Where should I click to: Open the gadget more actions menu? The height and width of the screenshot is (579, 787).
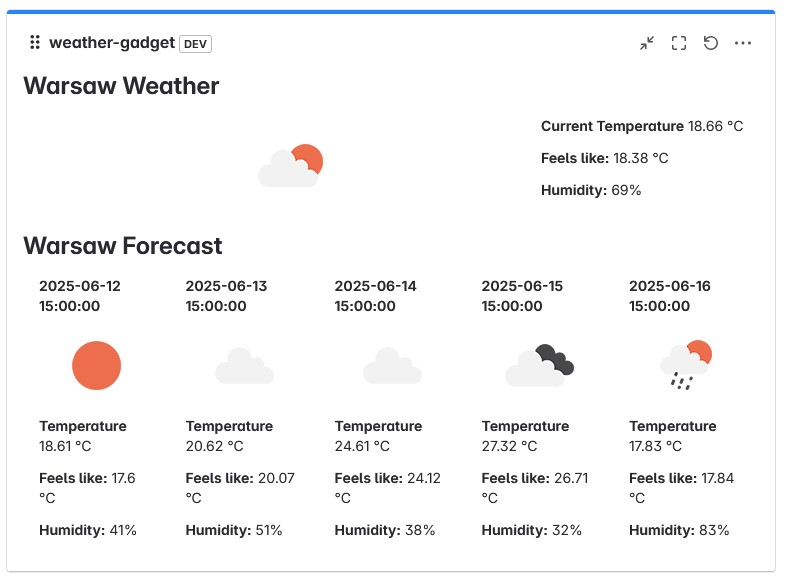click(743, 43)
